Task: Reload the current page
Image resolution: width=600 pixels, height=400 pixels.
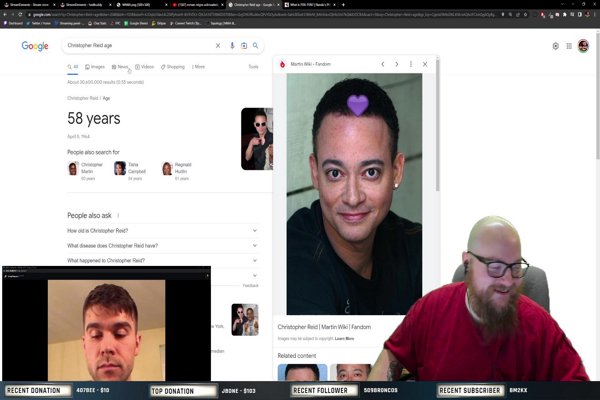Action: pyautogui.click(x=20, y=15)
